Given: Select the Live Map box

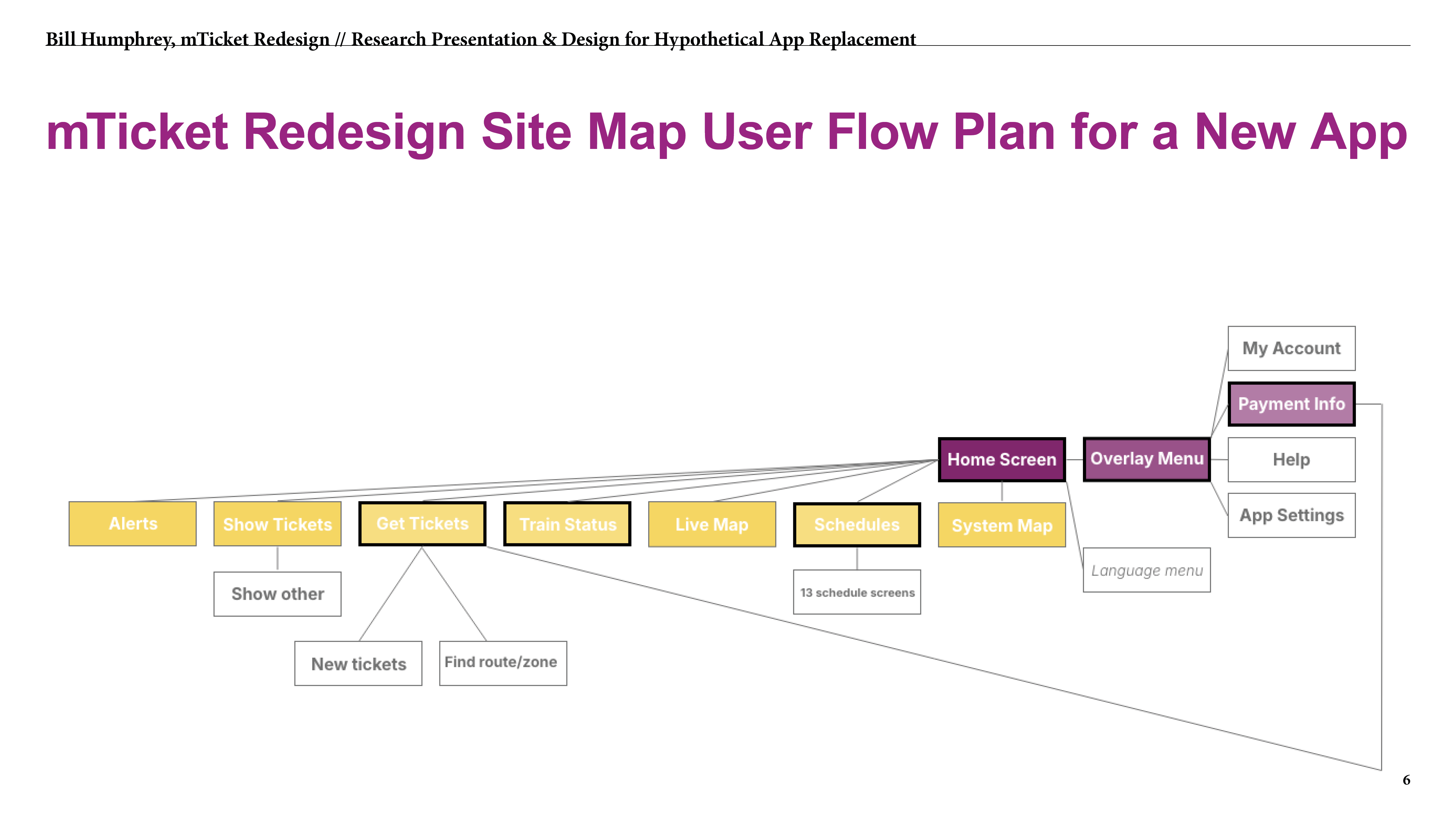Looking at the screenshot, I should pyautogui.click(x=712, y=524).
